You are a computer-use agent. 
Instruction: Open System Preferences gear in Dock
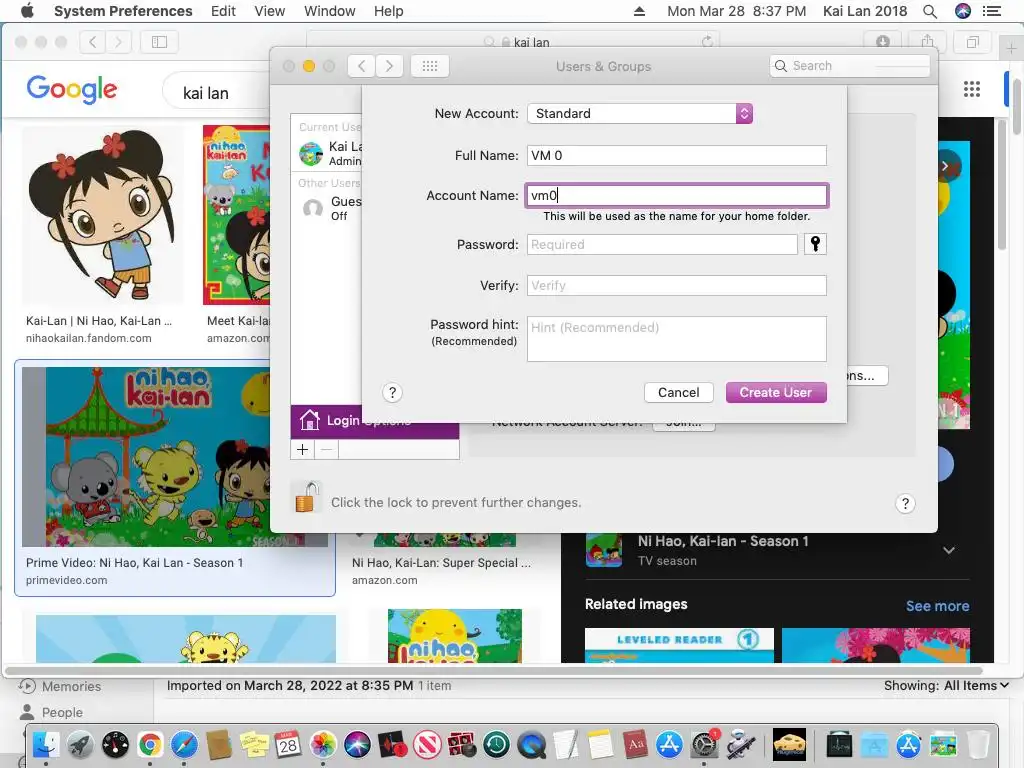pos(704,744)
